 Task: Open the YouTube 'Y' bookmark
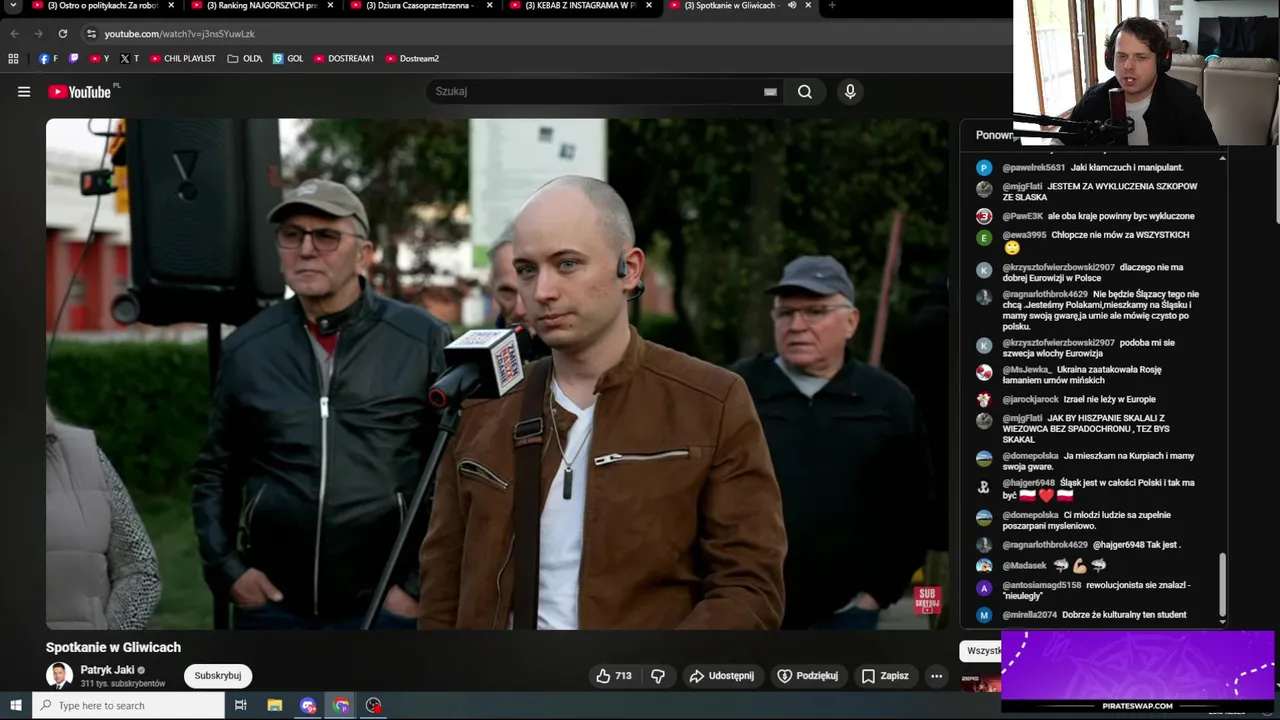[100, 59]
